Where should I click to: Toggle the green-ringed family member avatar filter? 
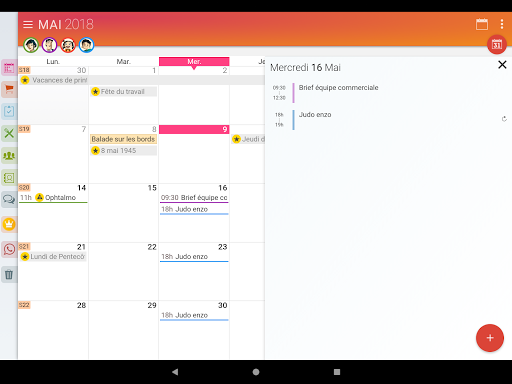point(31,45)
